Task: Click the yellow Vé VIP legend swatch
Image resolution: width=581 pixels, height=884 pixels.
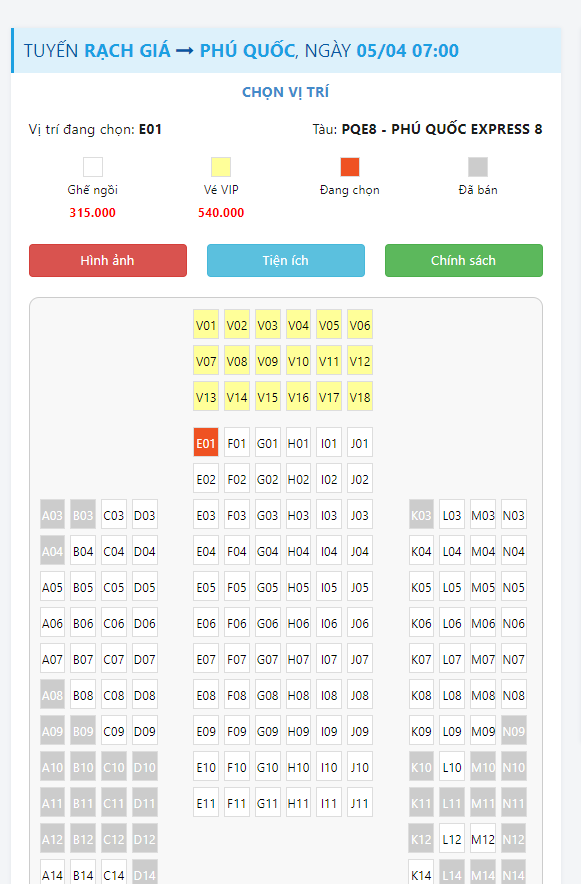Action: coord(221,167)
